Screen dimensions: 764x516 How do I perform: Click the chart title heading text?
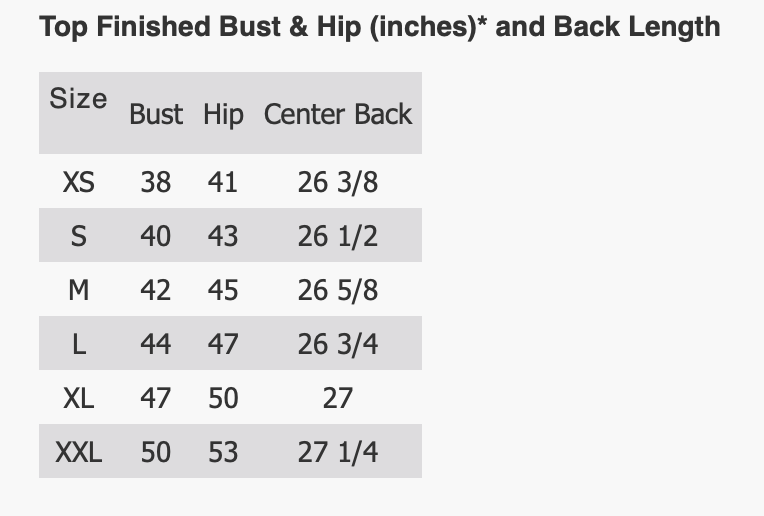click(379, 26)
